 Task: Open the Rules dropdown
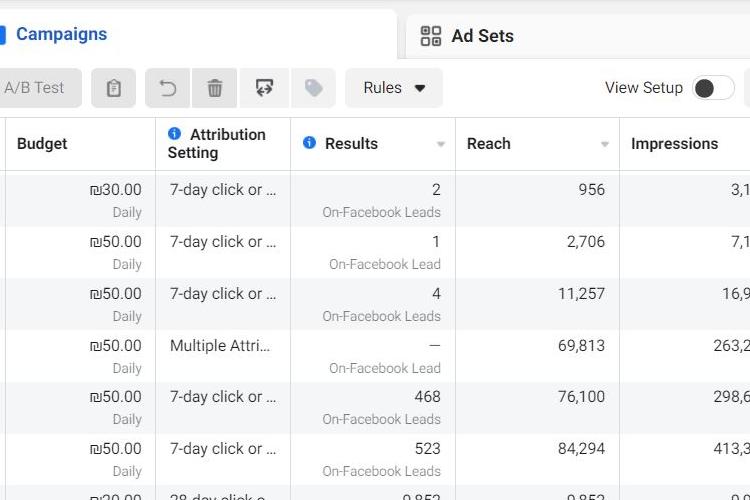[394, 88]
